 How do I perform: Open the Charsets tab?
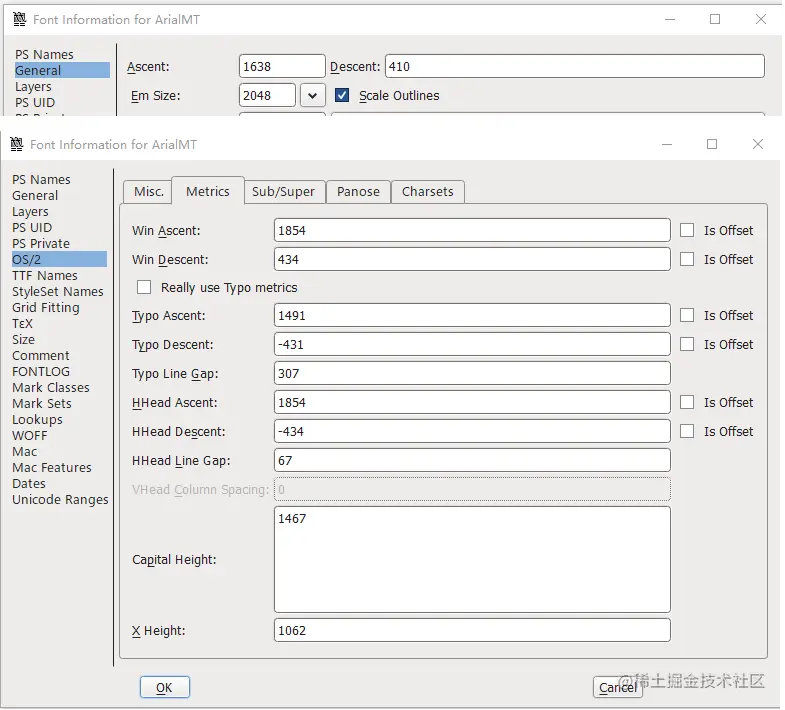[428, 192]
